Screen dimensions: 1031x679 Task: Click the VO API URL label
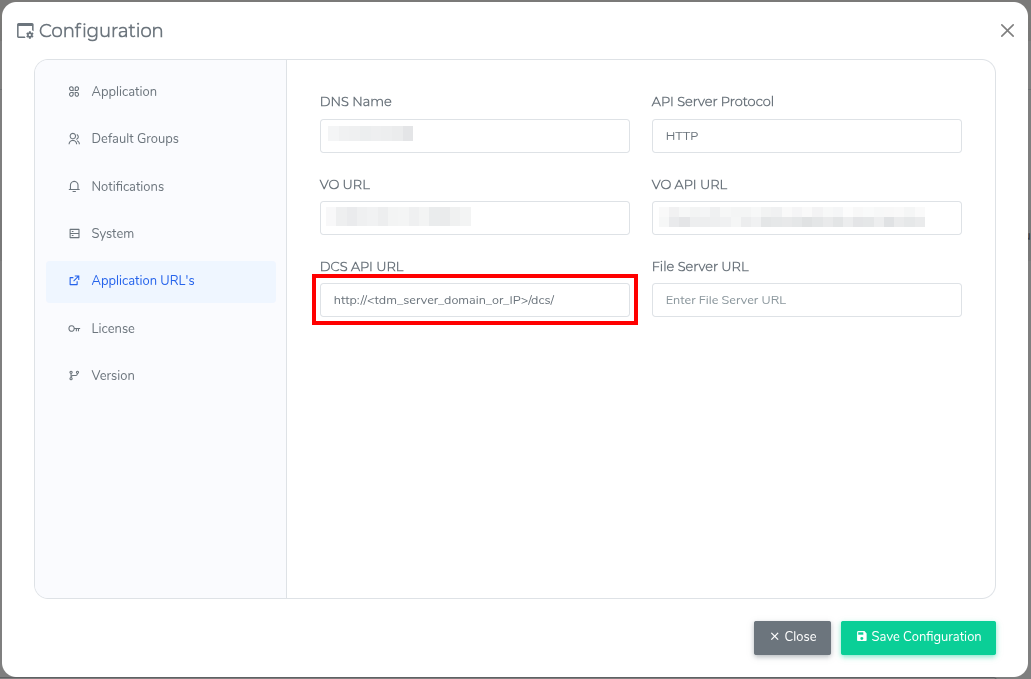(x=689, y=185)
